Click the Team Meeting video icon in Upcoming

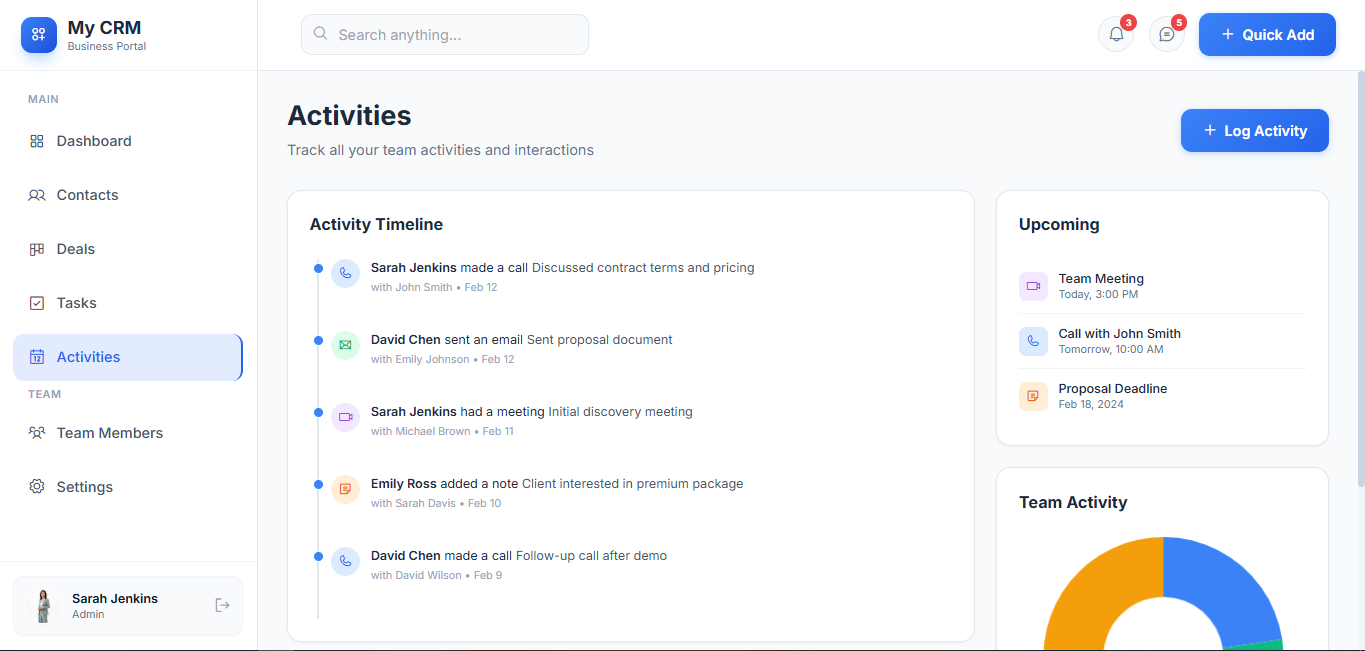[1033, 286]
